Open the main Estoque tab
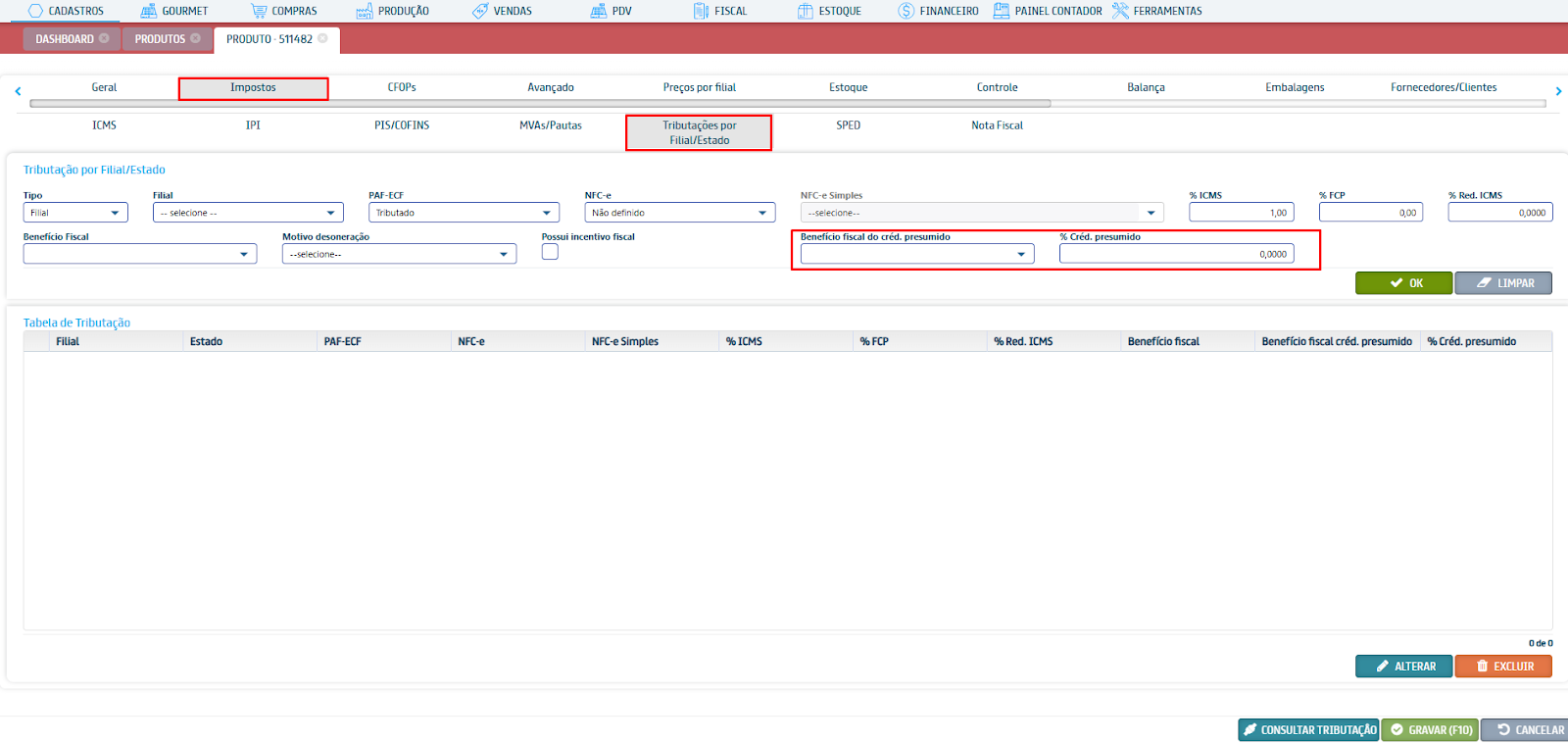 click(x=849, y=87)
